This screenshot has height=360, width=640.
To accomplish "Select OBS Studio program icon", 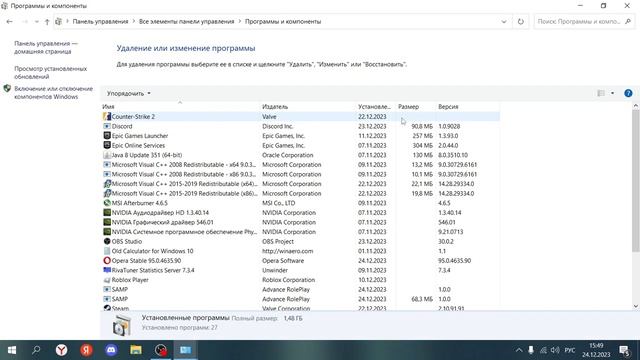I will click(x=107, y=241).
